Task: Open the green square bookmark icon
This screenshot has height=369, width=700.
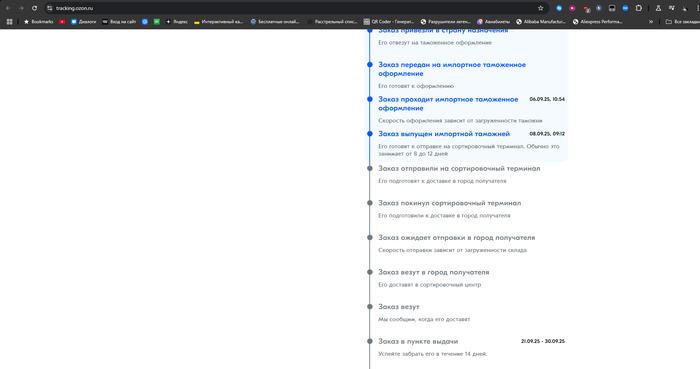Action: (157, 21)
